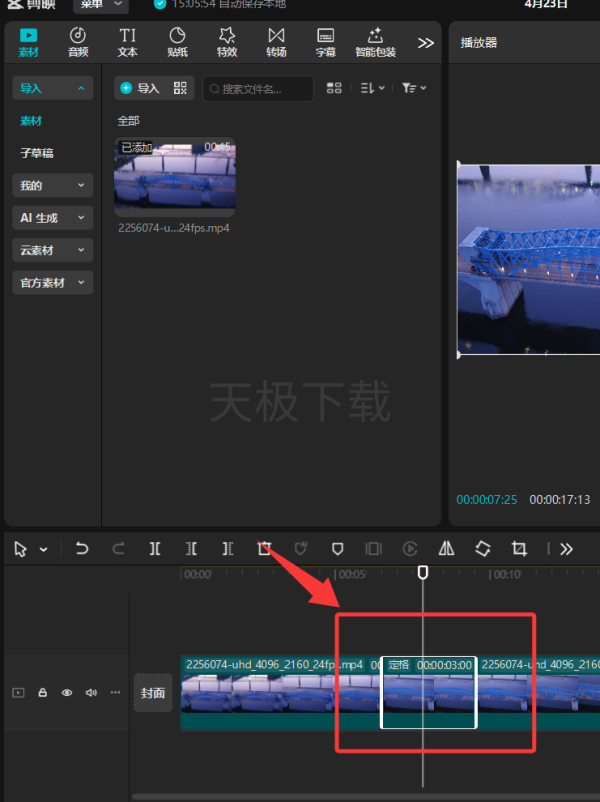Expand the 我的 dropdown in sidebar
600x802 pixels.
(x=53, y=185)
